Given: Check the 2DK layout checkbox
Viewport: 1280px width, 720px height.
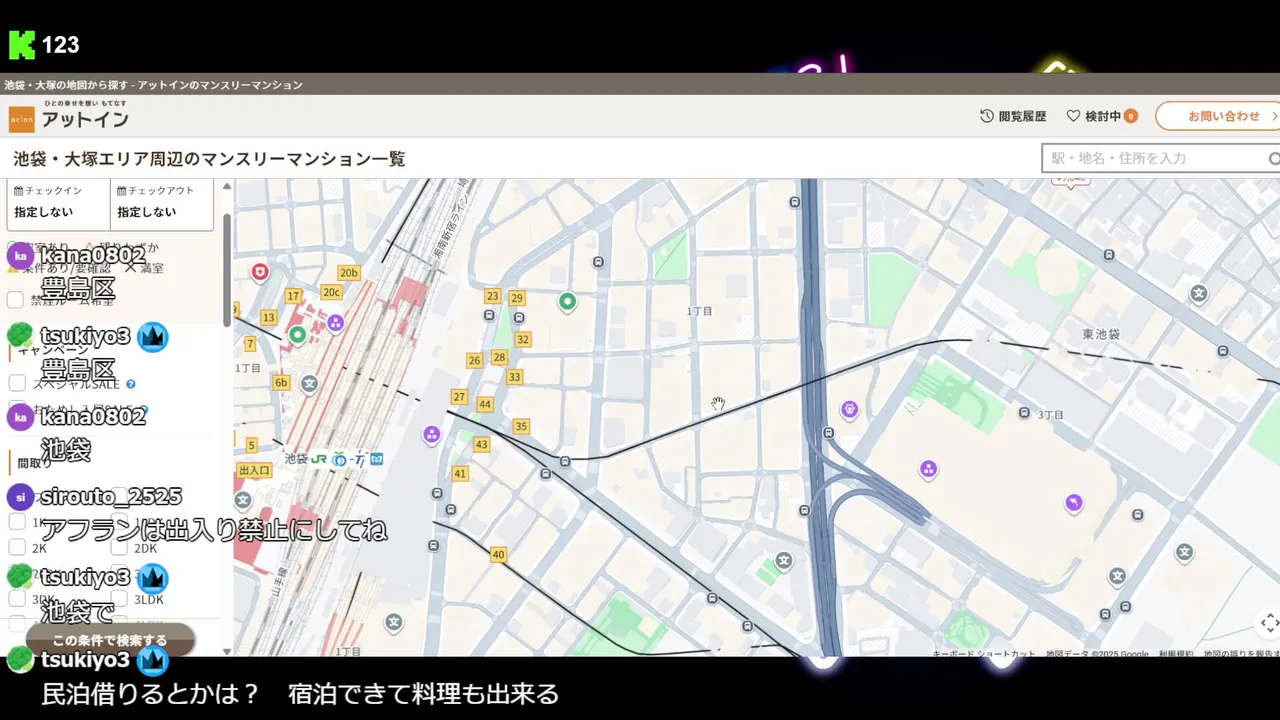Looking at the screenshot, I should [119, 547].
